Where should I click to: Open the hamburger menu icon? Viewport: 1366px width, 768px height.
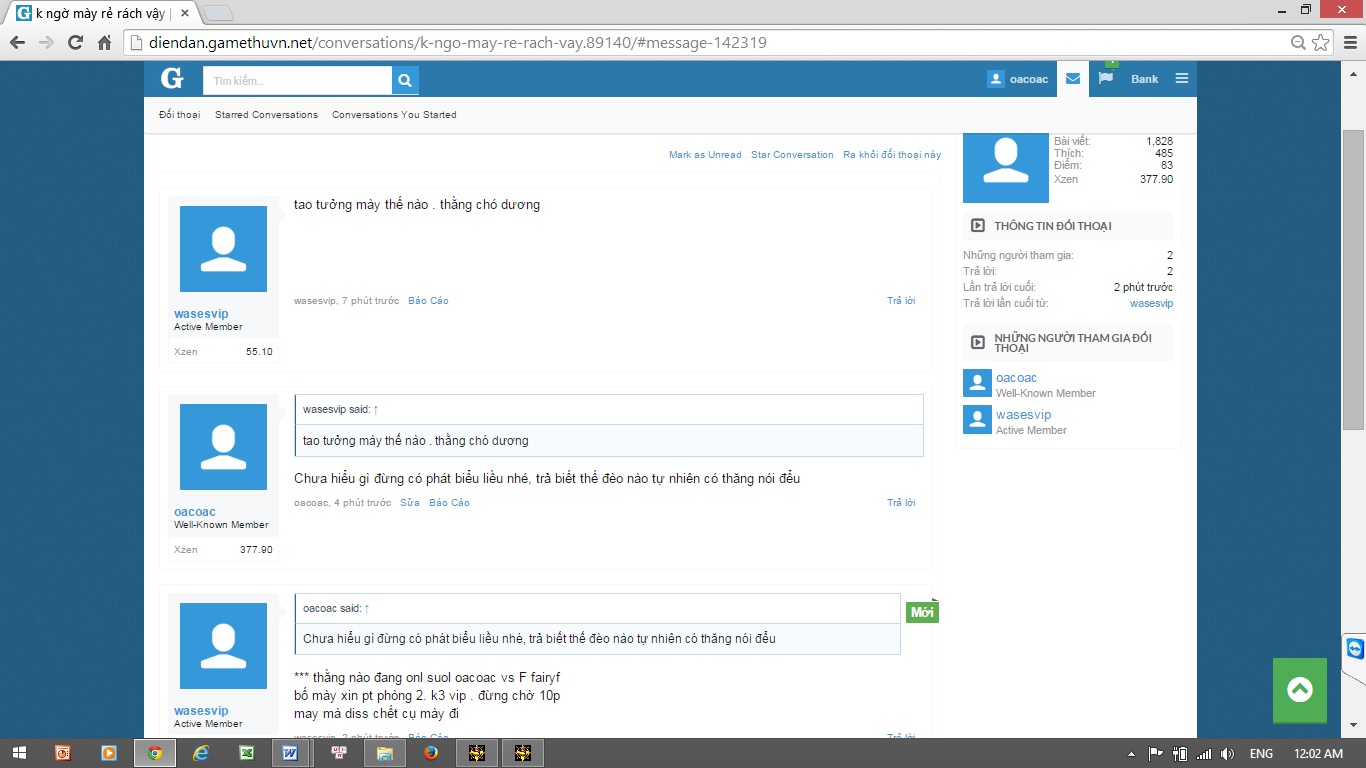click(1182, 79)
